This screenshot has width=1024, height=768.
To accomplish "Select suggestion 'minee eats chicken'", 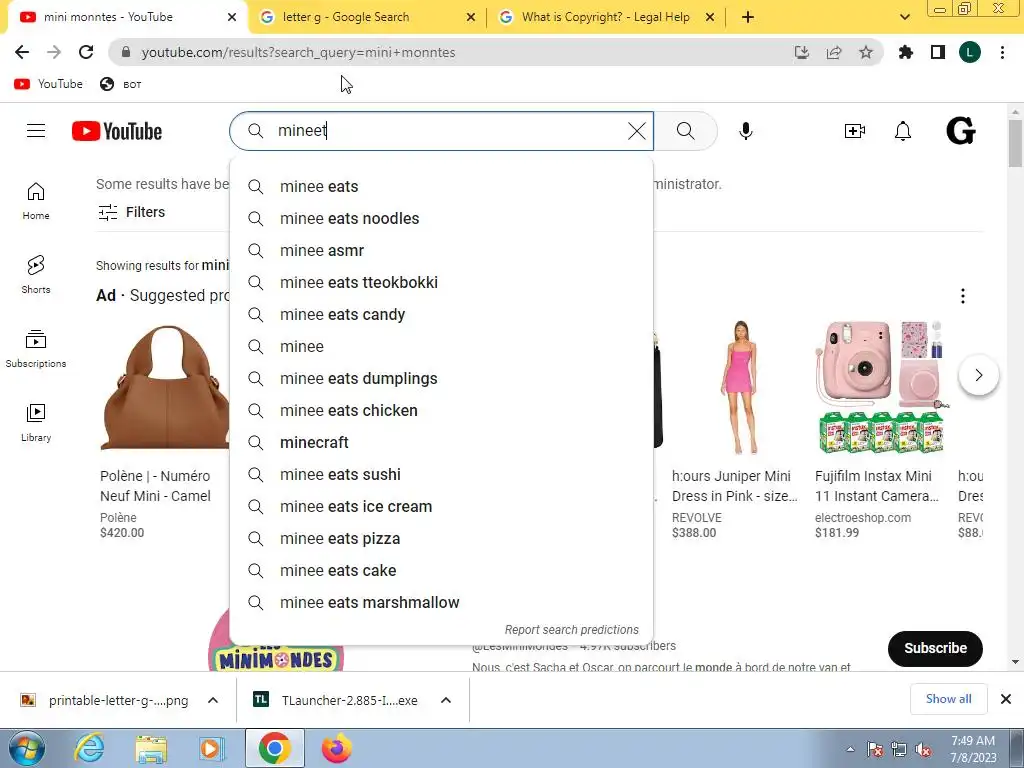I will click(x=441, y=411).
